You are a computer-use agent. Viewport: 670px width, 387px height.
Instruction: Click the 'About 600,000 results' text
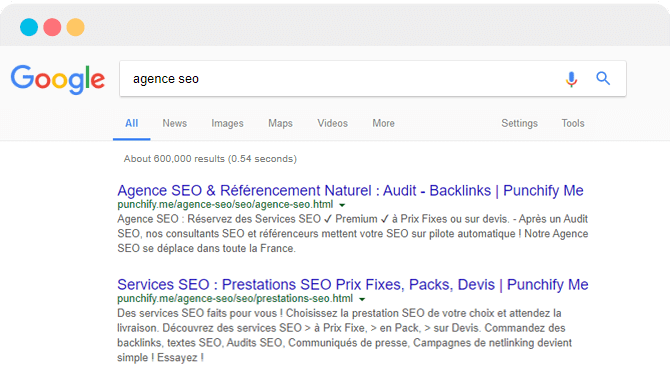point(210,159)
